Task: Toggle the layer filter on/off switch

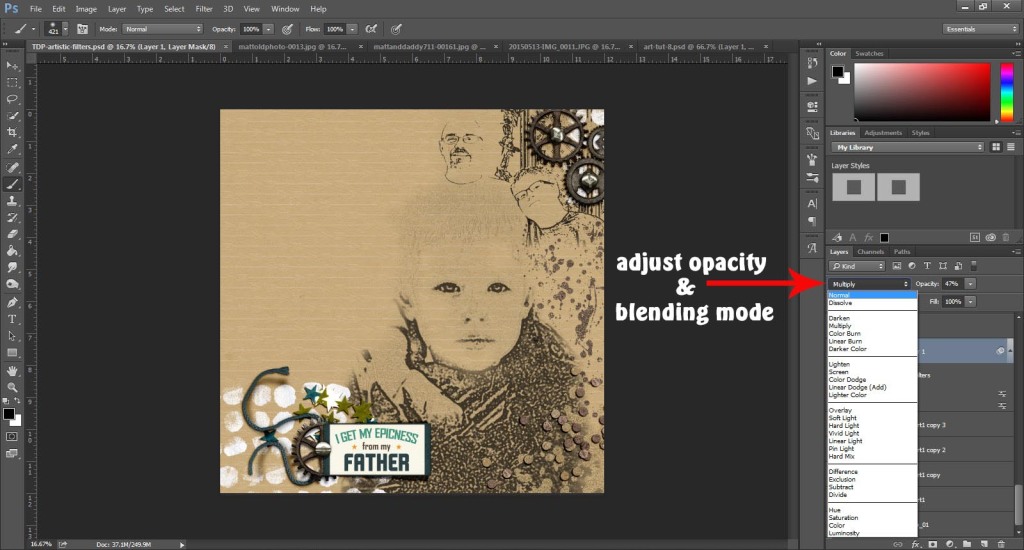Action: (x=972, y=266)
